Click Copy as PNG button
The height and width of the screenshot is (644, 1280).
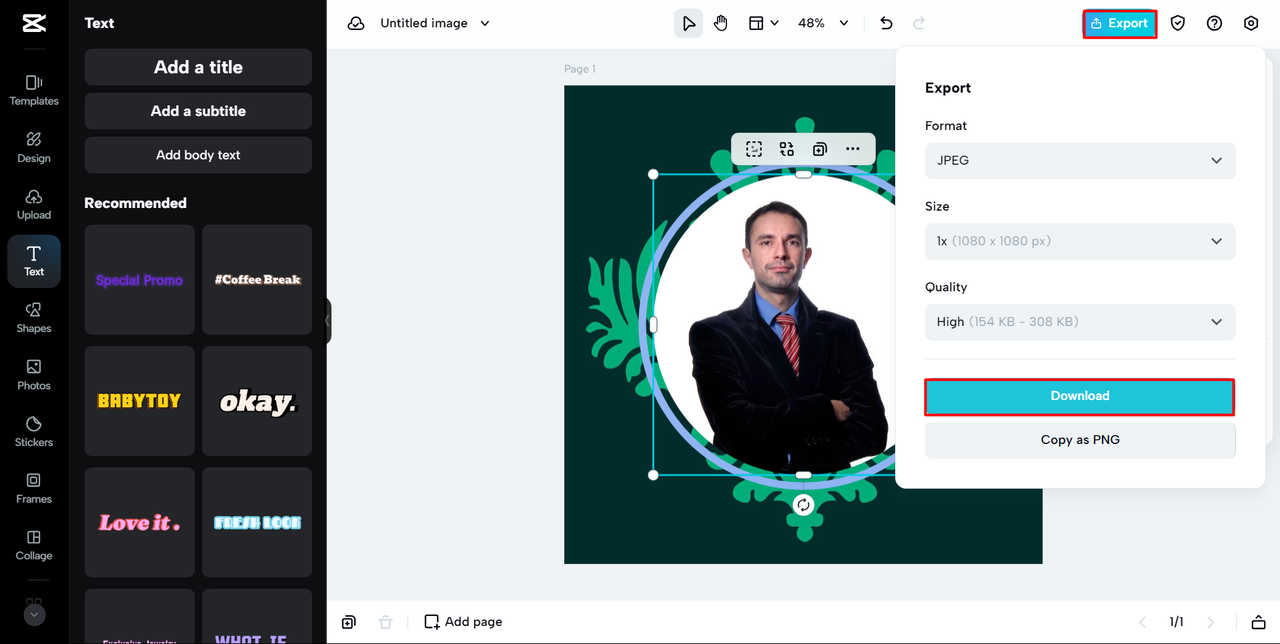tap(1080, 440)
